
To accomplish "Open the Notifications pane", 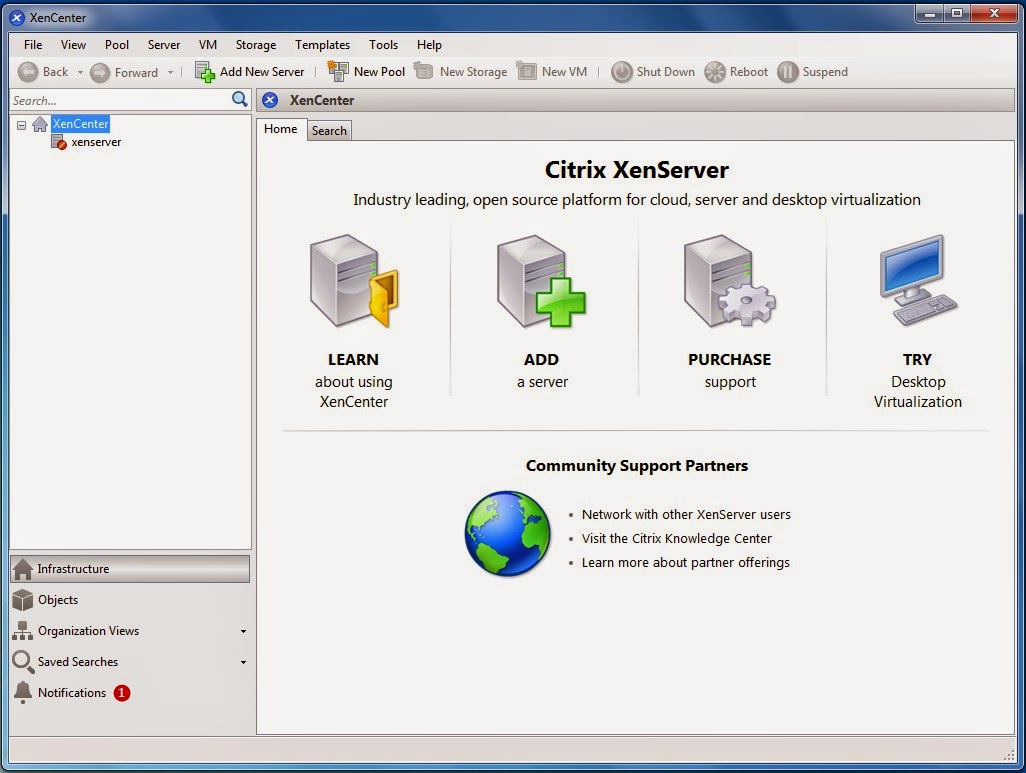I will click(130, 692).
